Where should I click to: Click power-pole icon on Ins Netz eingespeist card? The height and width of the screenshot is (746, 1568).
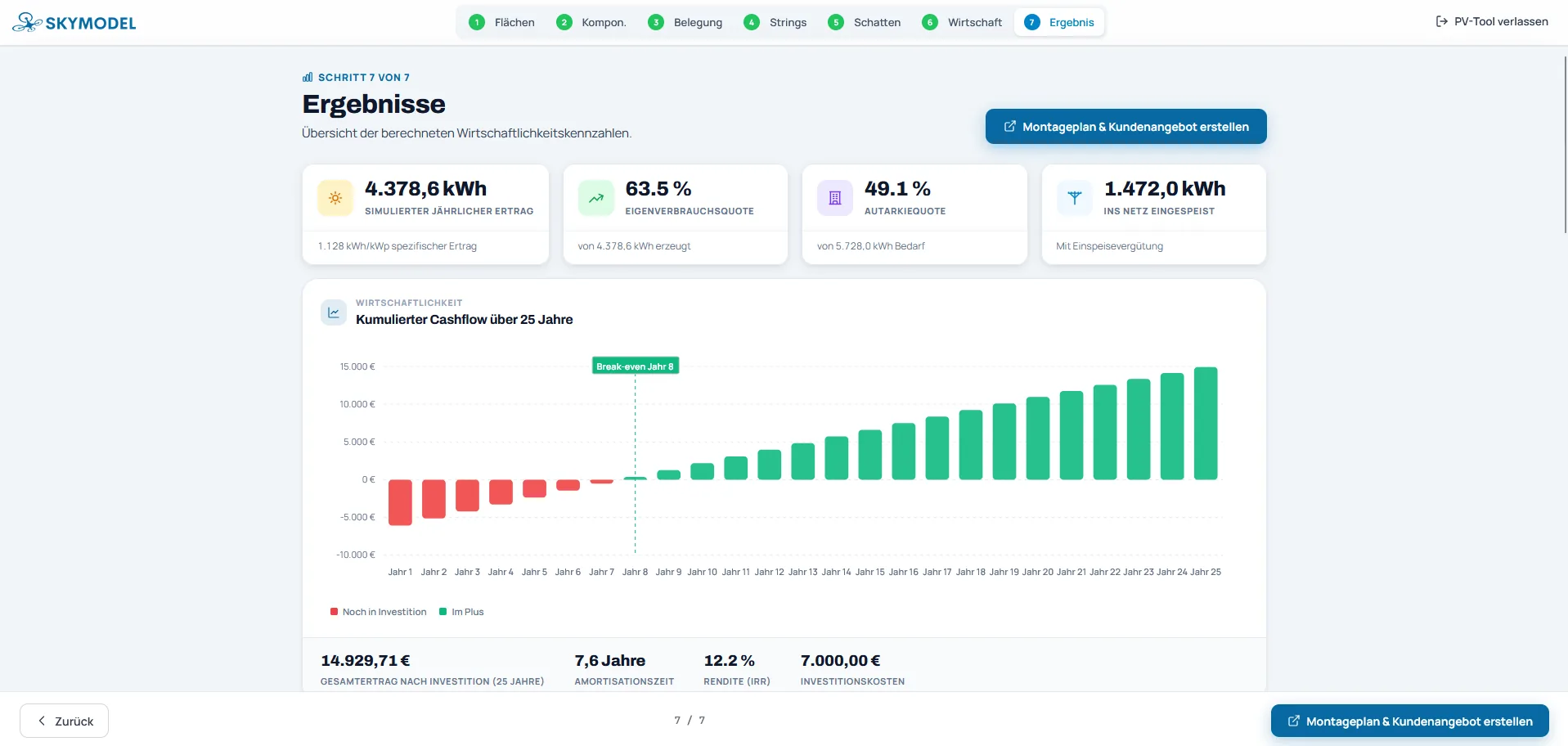(1074, 198)
